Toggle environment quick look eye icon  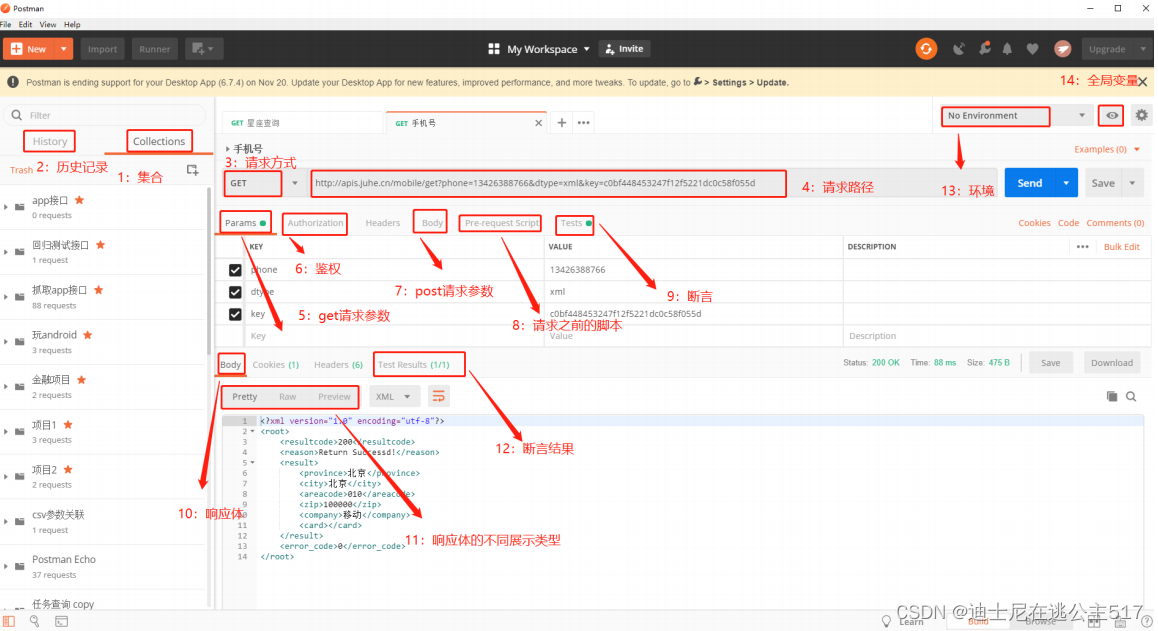[x=1111, y=115]
